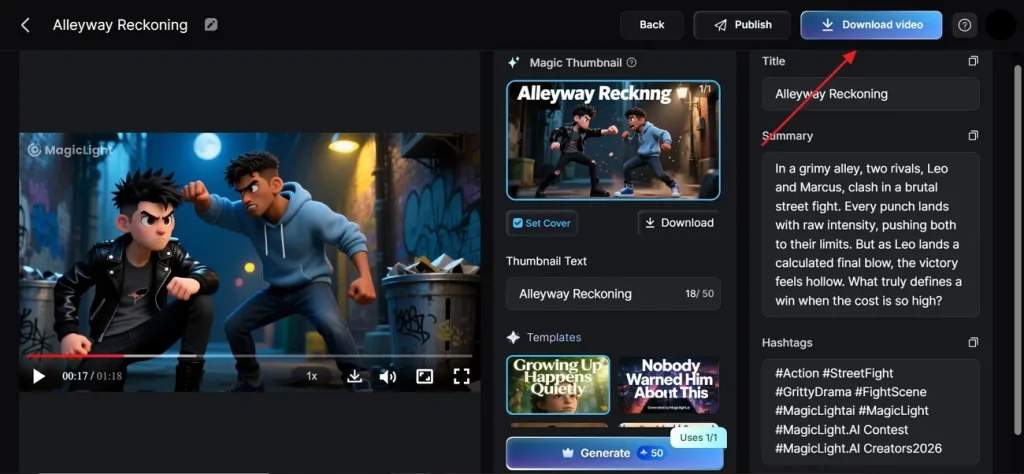
Task: Open help via the question mark icon
Action: [964, 25]
